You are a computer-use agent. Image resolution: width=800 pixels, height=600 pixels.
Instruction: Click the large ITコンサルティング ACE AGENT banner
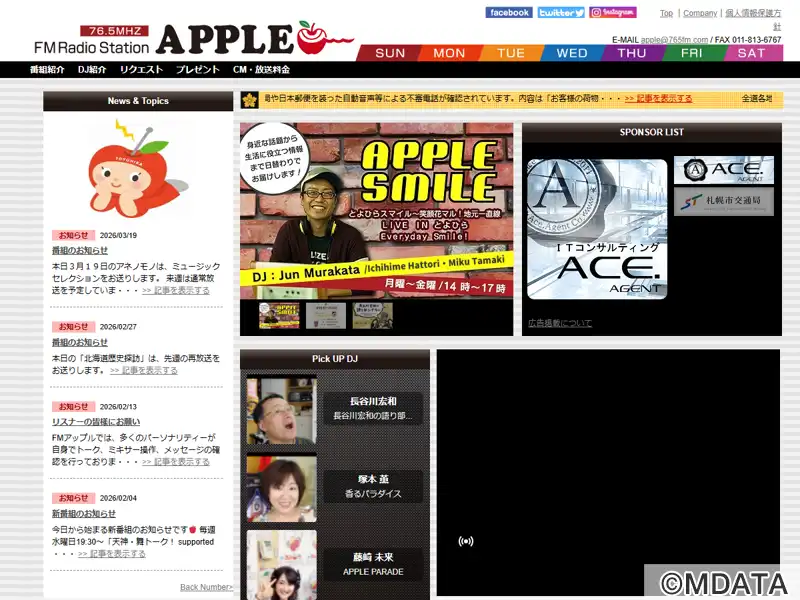[597, 229]
